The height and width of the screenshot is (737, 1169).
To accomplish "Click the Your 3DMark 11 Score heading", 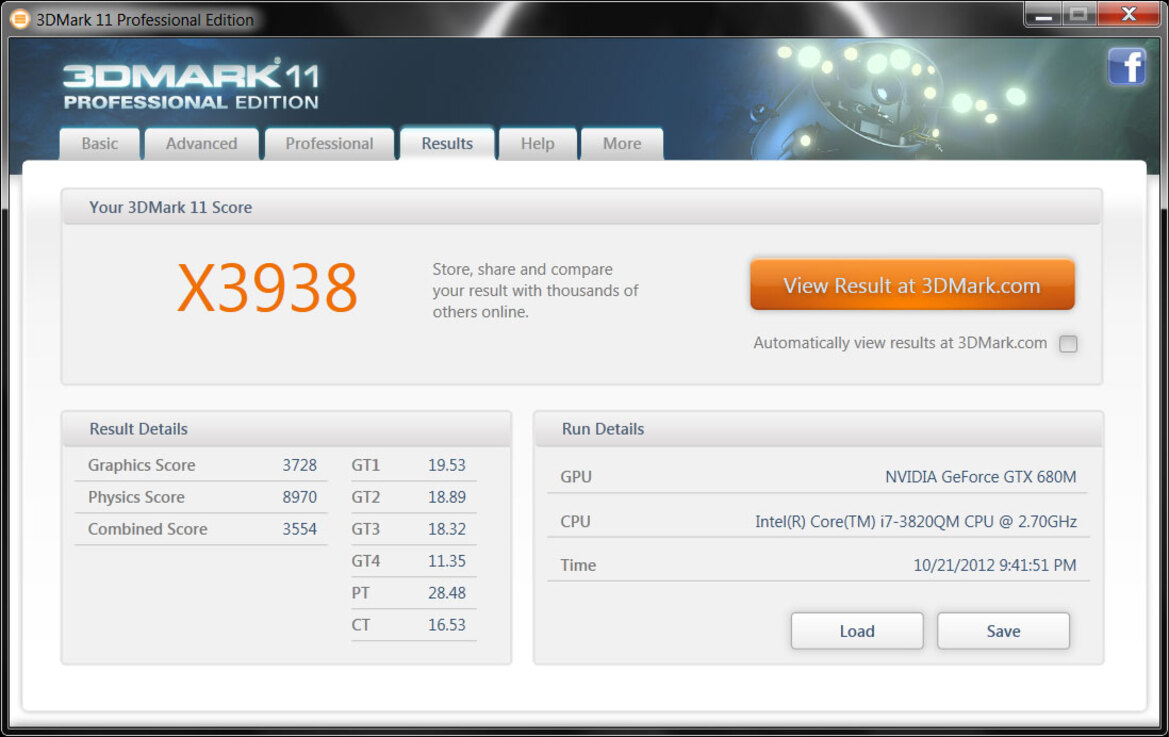I will tap(171, 207).
